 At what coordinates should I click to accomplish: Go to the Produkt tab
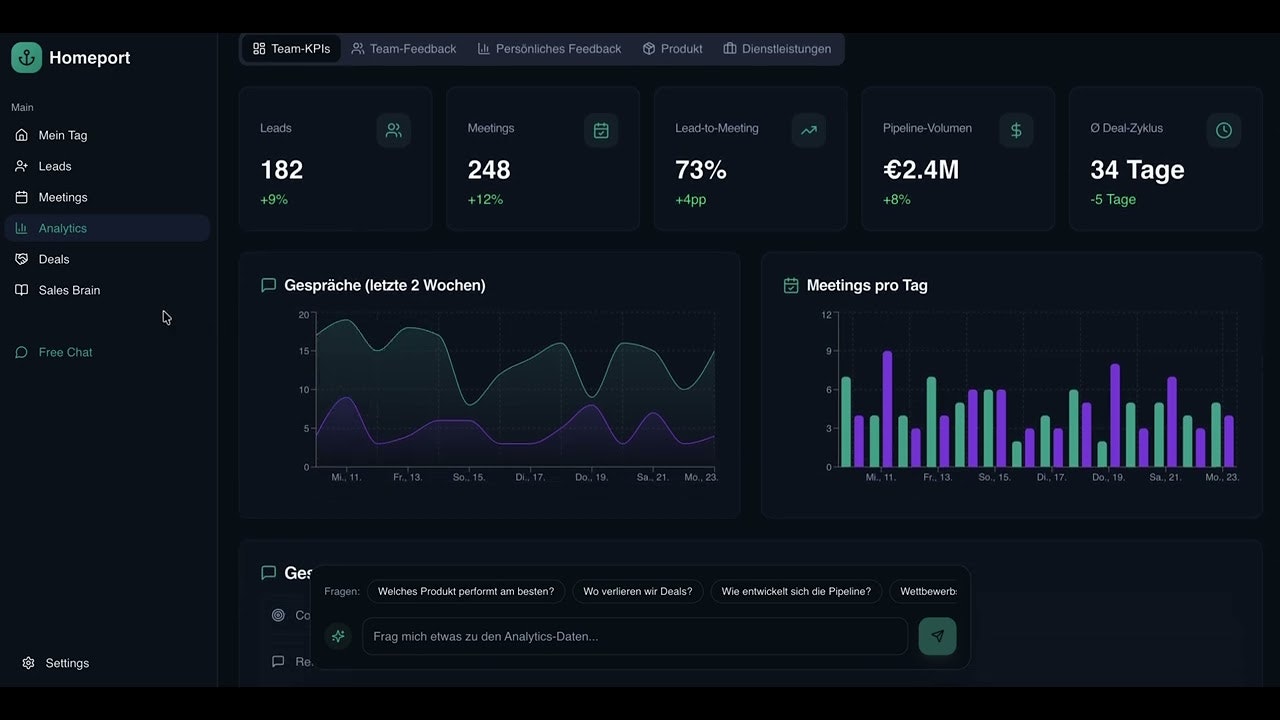pyautogui.click(x=672, y=48)
